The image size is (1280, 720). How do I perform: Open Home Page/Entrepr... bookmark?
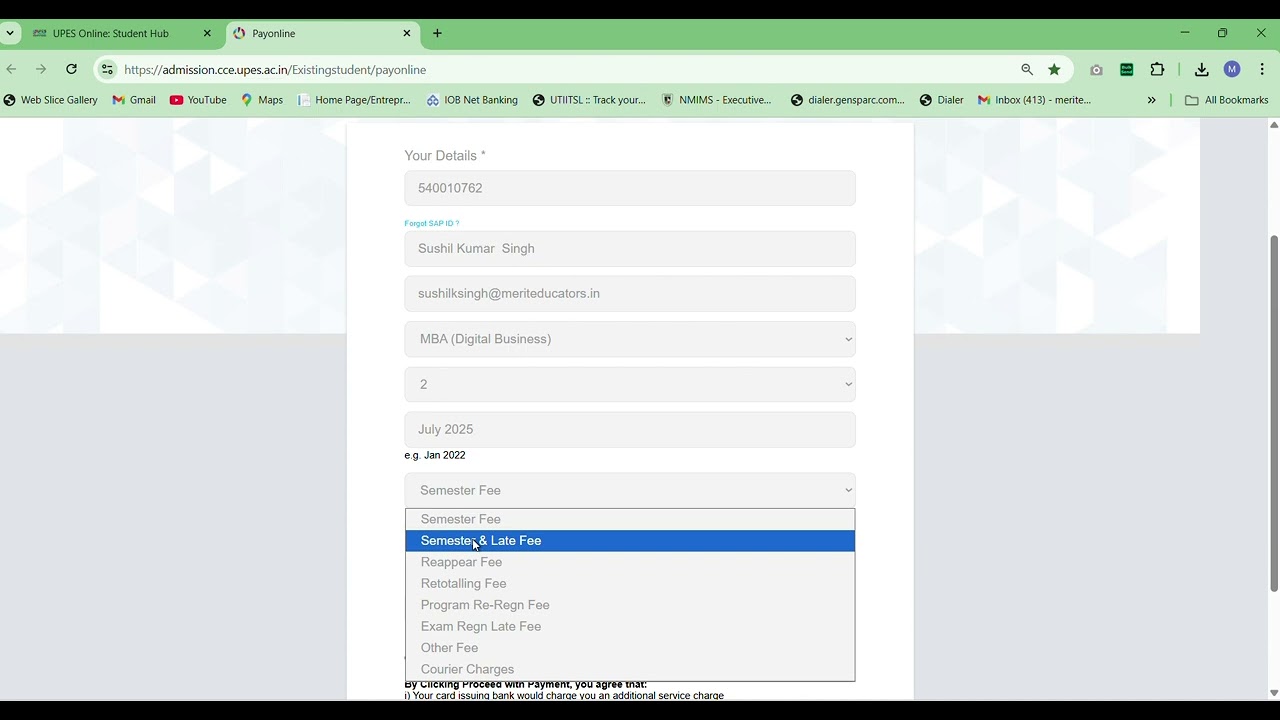point(354,100)
